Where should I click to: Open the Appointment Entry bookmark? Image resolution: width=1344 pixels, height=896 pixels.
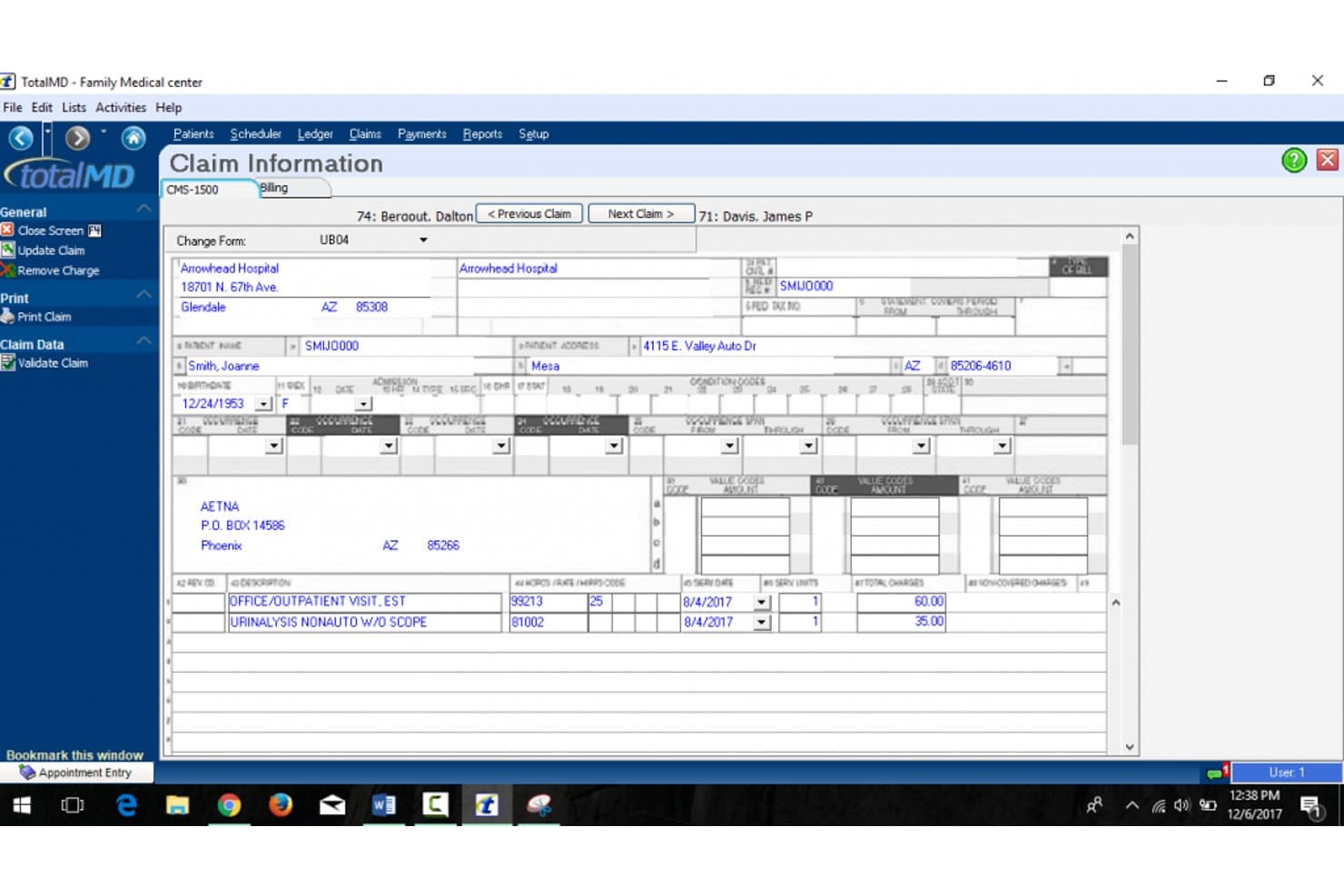click(76, 773)
